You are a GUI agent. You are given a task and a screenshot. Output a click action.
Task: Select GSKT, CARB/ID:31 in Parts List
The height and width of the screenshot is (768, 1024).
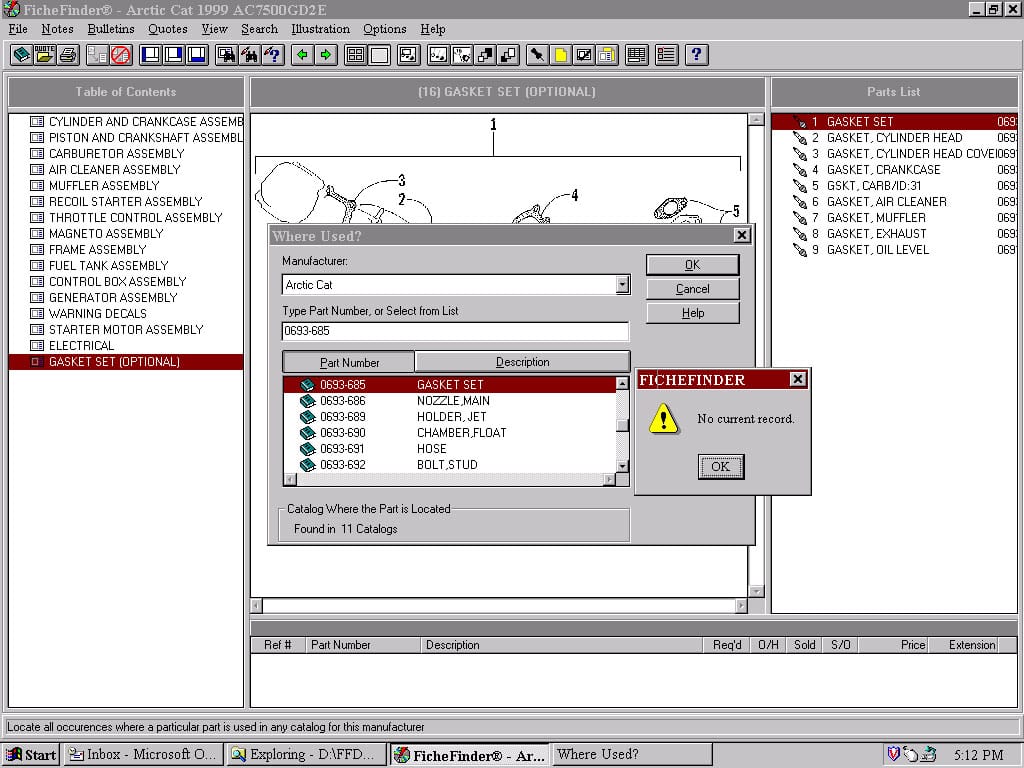pos(894,186)
